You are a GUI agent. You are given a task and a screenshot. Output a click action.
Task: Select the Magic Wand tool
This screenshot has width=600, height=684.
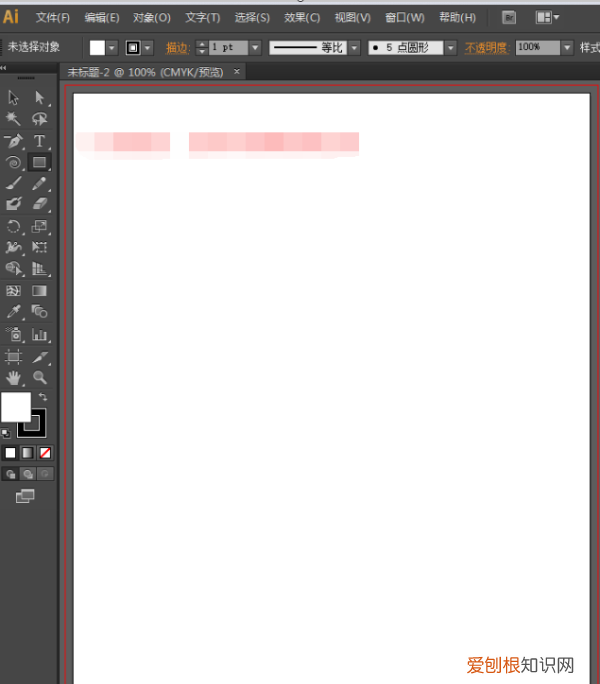[x=14, y=119]
